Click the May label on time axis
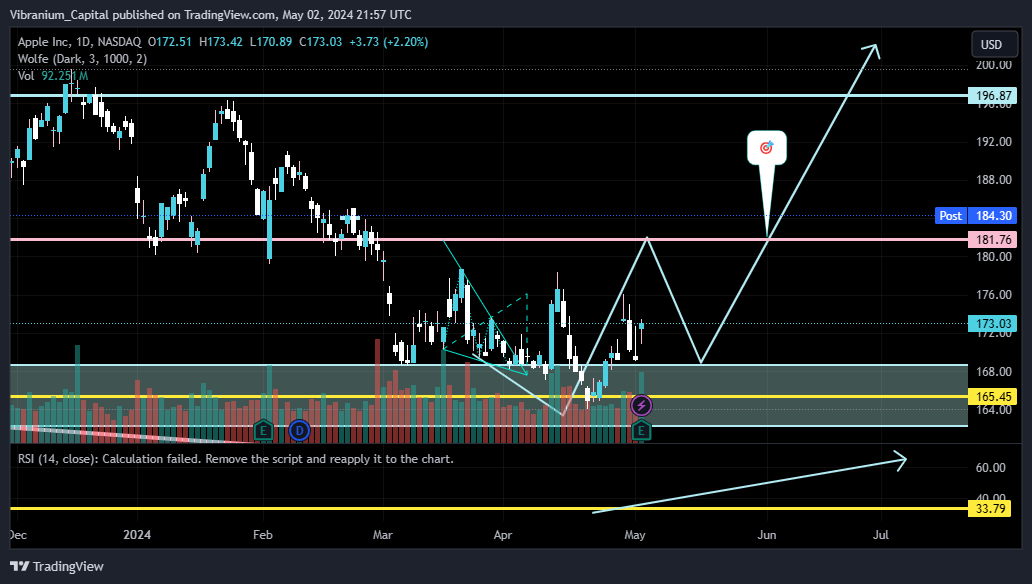 635,535
